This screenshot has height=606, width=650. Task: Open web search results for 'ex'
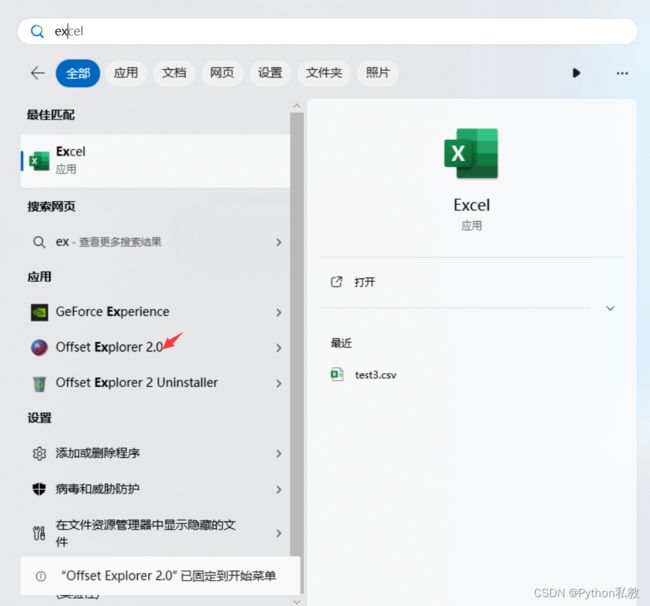[155, 242]
